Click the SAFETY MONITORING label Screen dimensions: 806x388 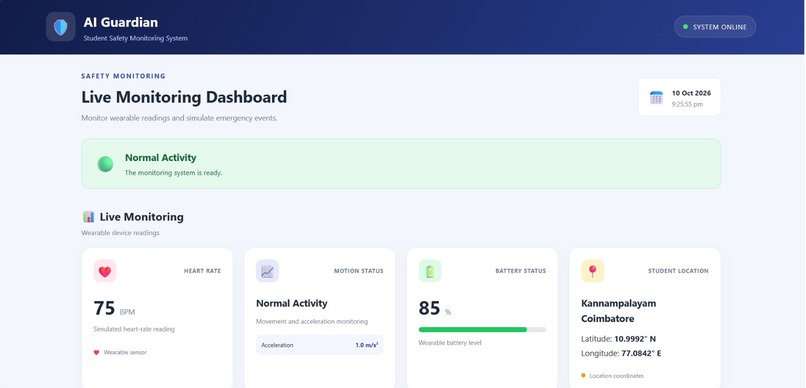tap(123, 76)
